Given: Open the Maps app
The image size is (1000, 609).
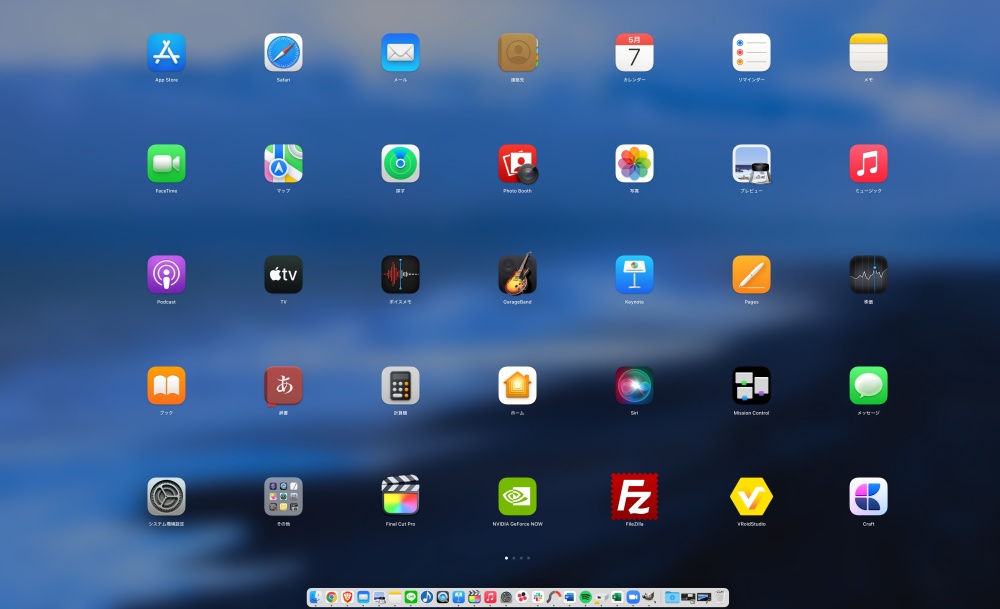Looking at the screenshot, I should [283, 163].
